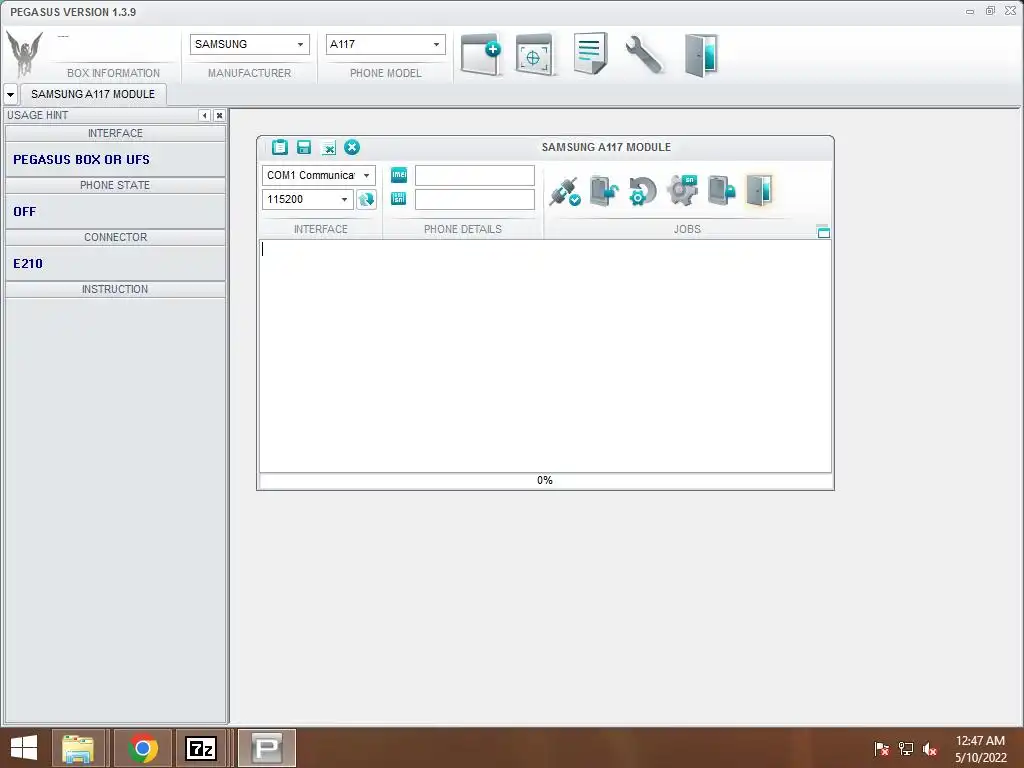Click the JOBS section label
This screenshot has width=1024, height=768.
tap(687, 229)
